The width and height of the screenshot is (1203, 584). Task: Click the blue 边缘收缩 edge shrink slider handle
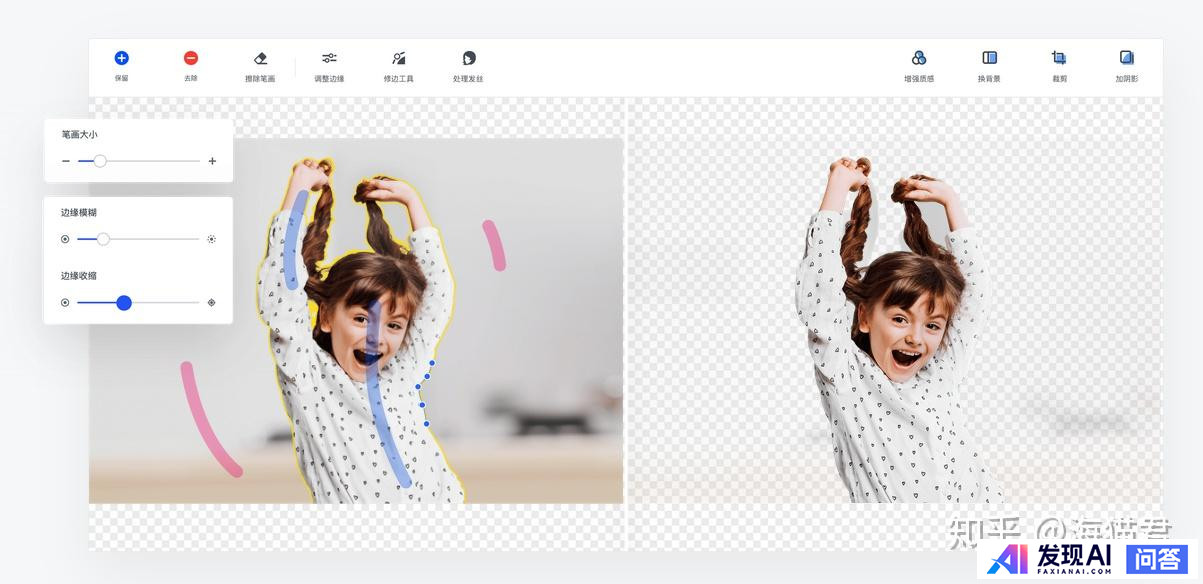[124, 302]
